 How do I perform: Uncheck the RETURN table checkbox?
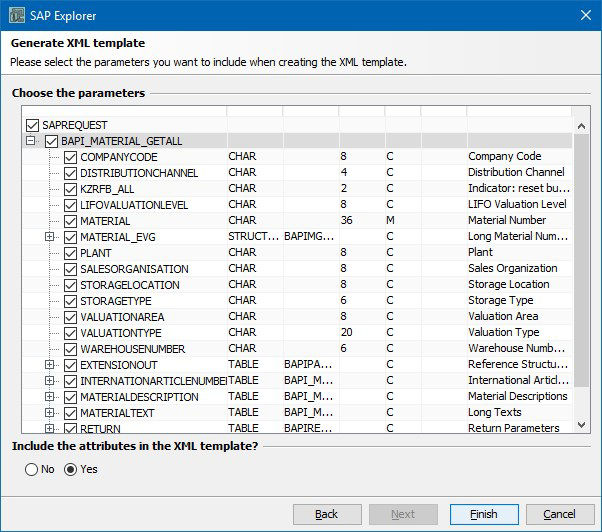(x=70, y=428)
